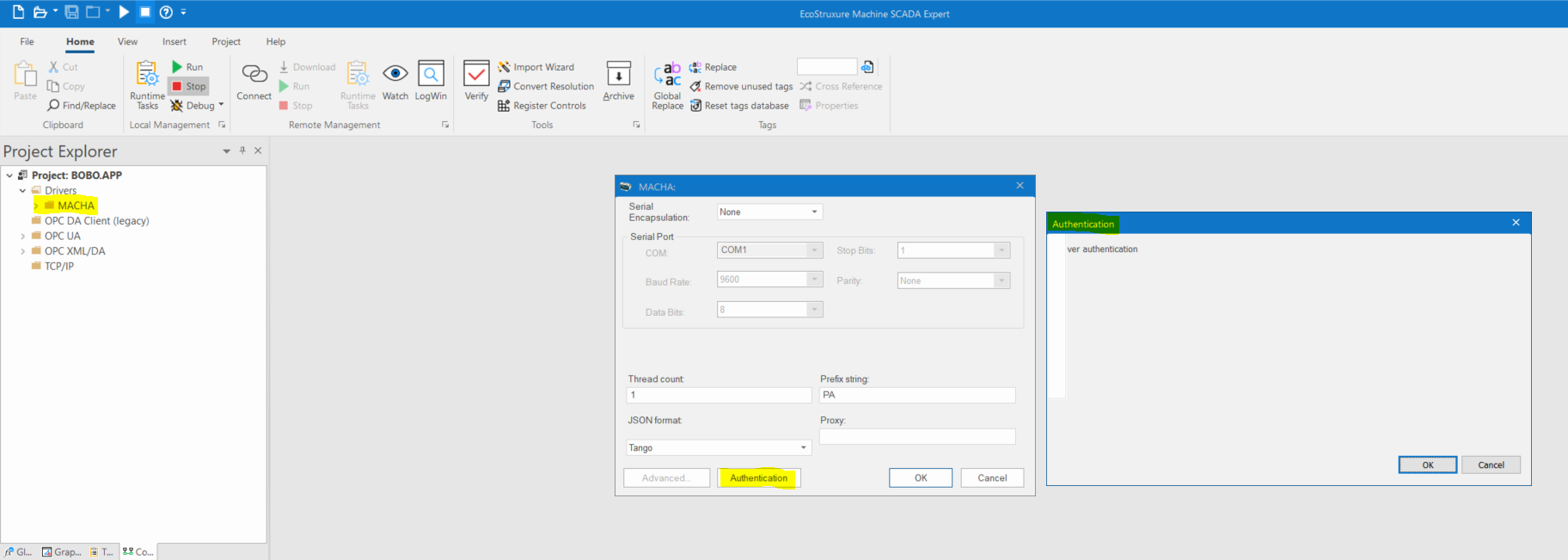Click the Prefix string input field
Viewport: 1568px width, 560px height.
coord(917,395)
